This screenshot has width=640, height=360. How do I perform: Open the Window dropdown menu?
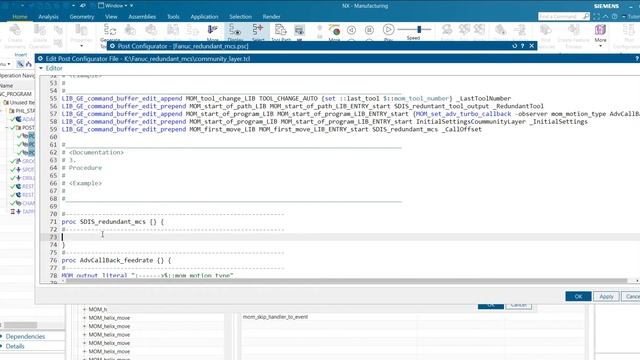pos(113,6)
